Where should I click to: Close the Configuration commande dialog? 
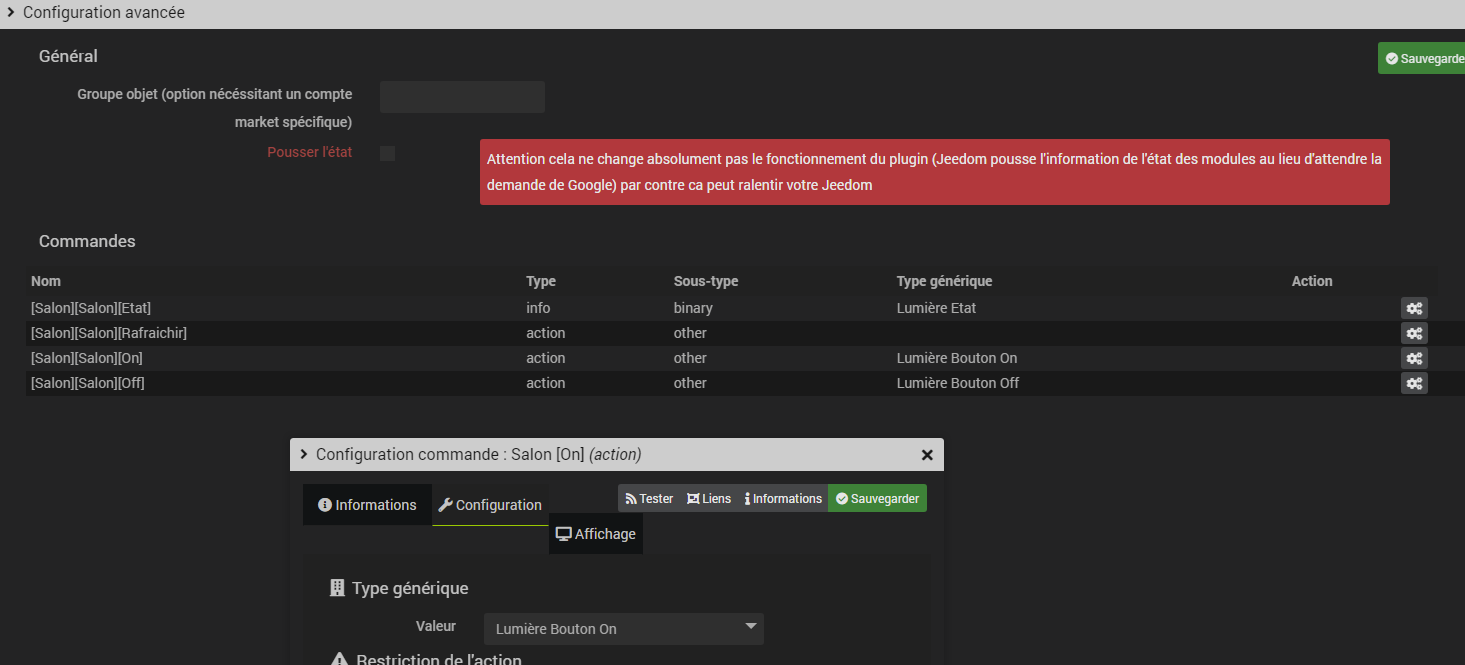[x=926, y=455]
